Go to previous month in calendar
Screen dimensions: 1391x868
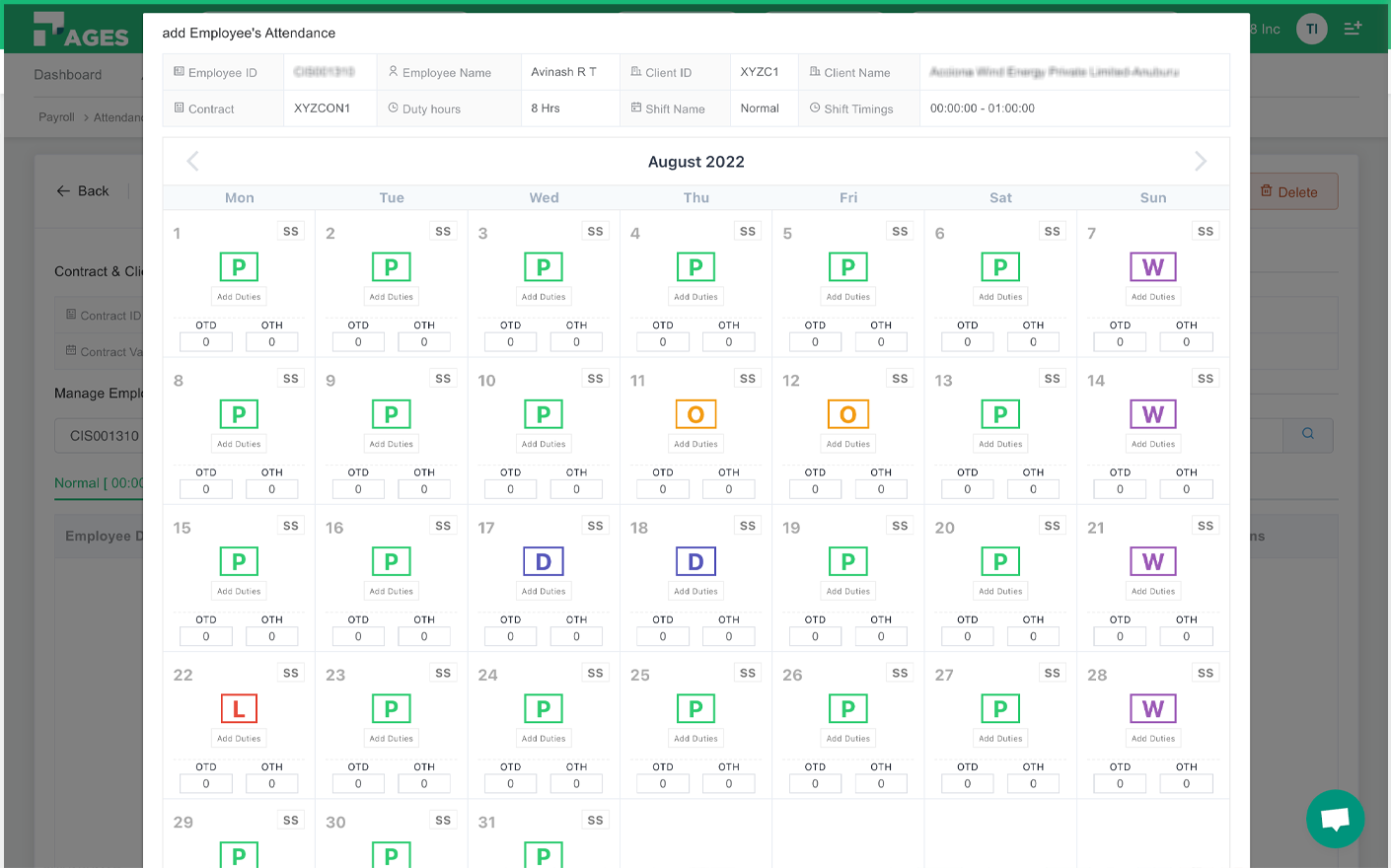tap(193, 162)
